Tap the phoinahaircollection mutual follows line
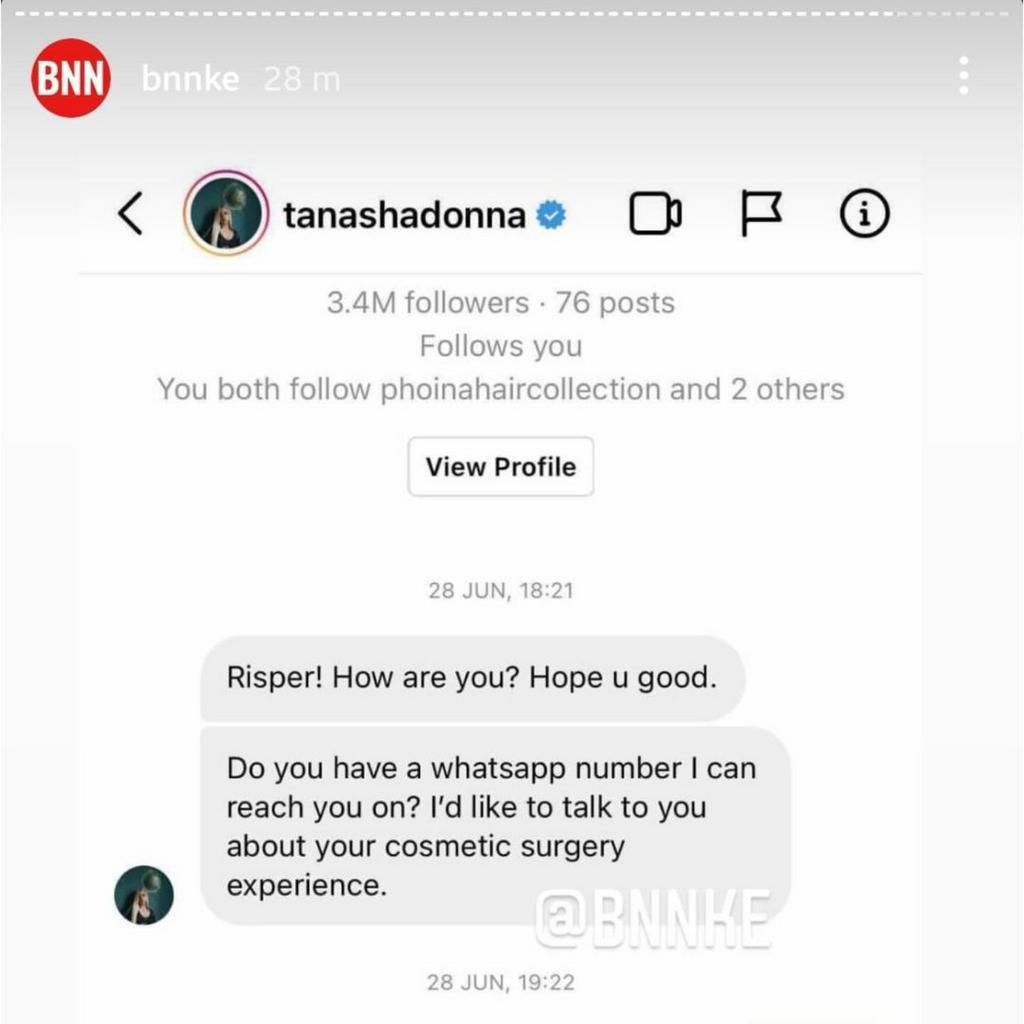This screenshot has height=1024, width=1024. click(x=501, y=389)
